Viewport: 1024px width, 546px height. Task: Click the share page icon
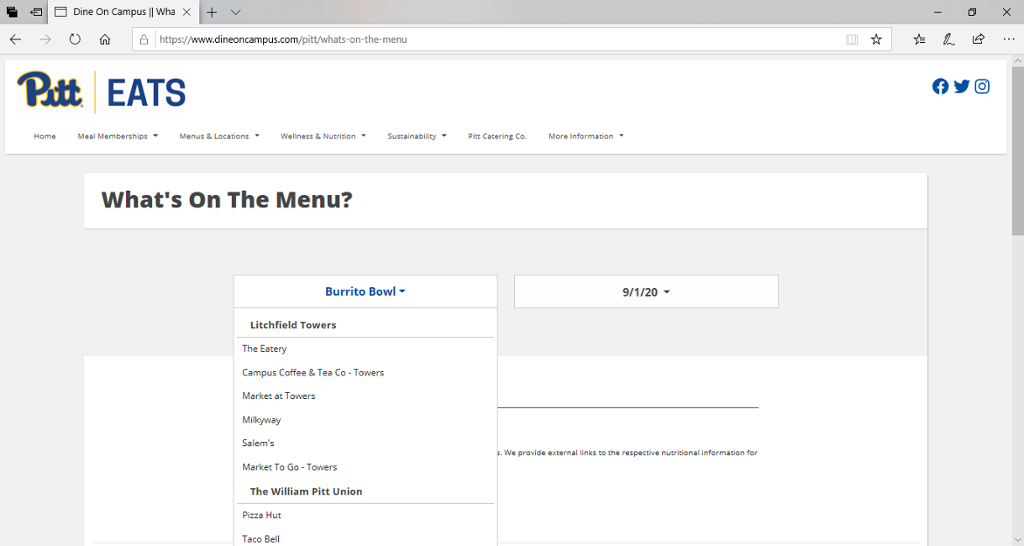click(x=978, y=39)
